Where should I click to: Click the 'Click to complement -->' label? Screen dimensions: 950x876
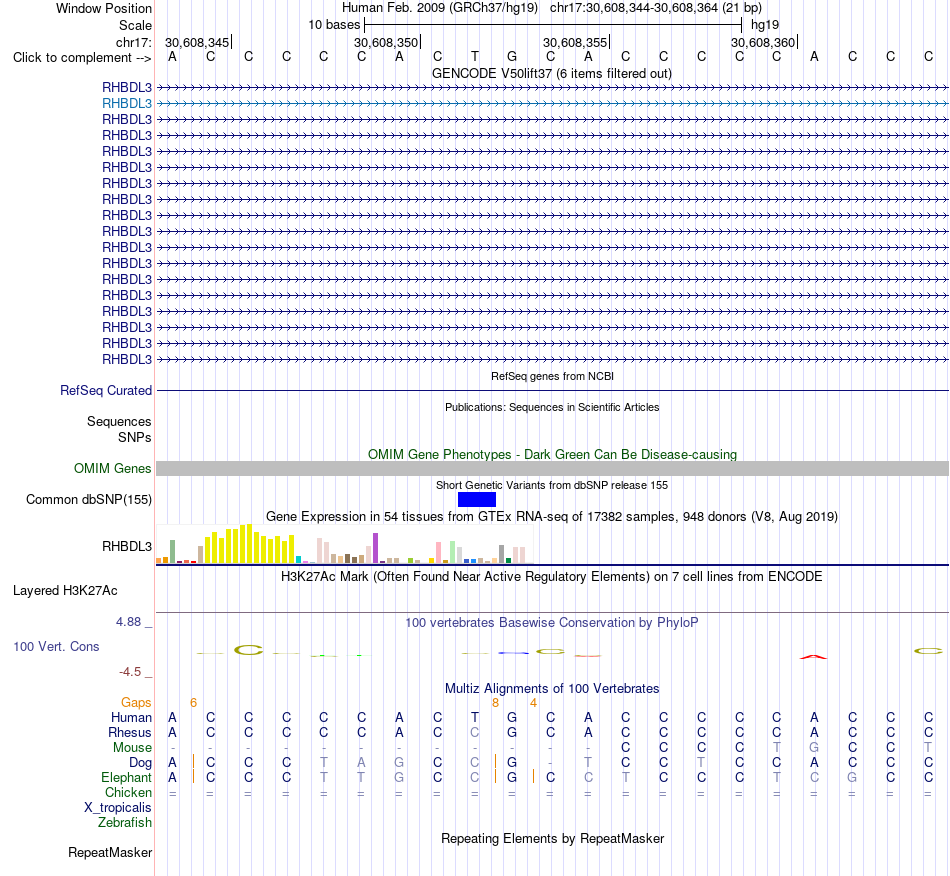click(82, 58)
